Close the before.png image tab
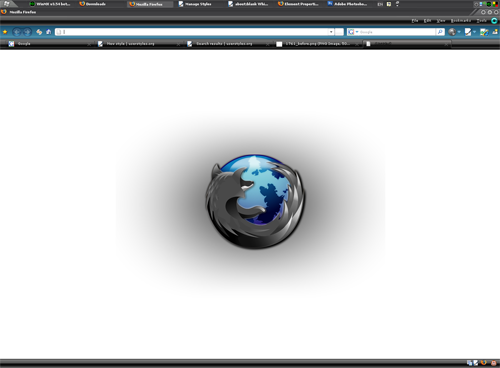The width and height of the screenshot is (500, 368). point(357,44)
